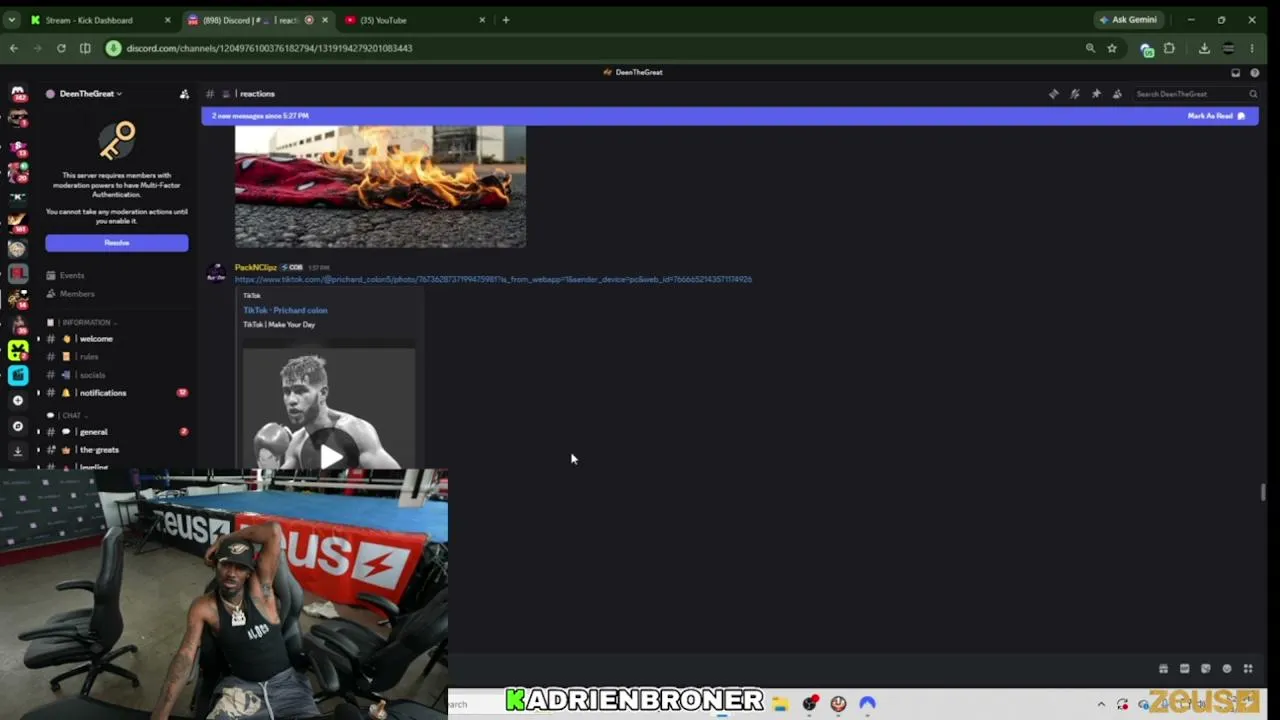
Task: Open the Chrome-like blue taskbar icon
Action: click(867, 704)
